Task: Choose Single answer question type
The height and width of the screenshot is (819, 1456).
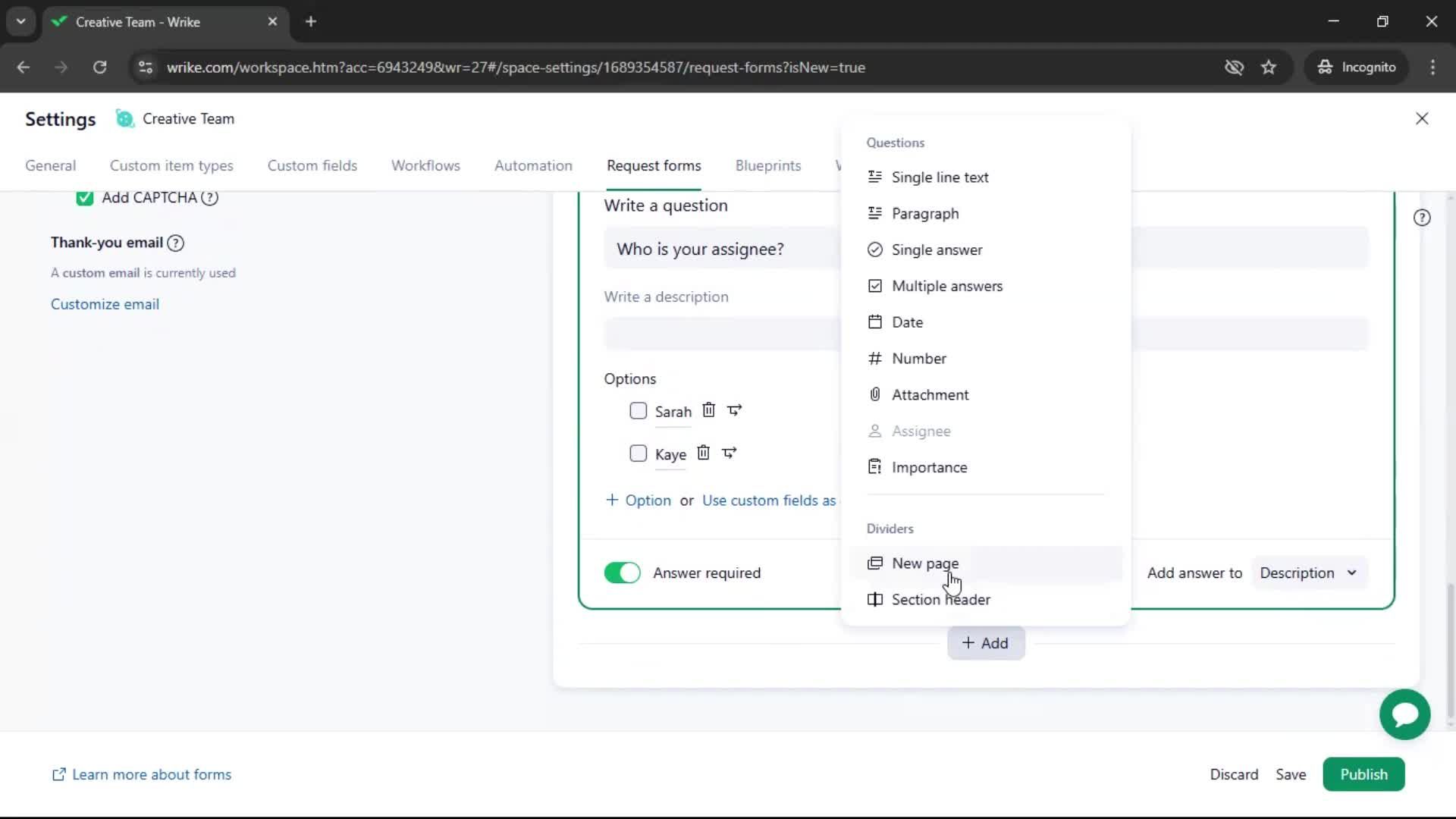Action: [985, 250]
